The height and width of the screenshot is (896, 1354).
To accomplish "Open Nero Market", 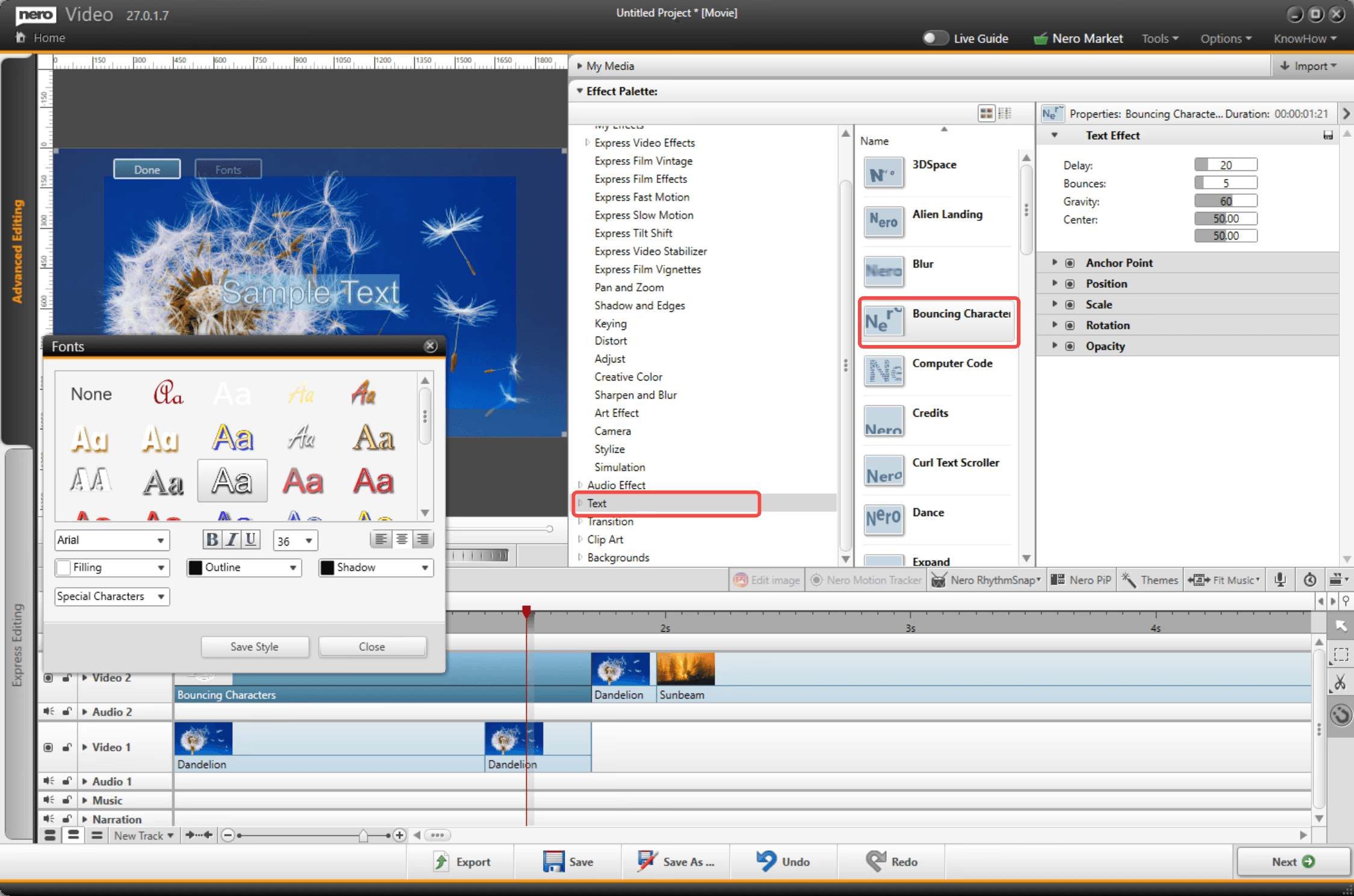I will click(x=1078, y=39).
